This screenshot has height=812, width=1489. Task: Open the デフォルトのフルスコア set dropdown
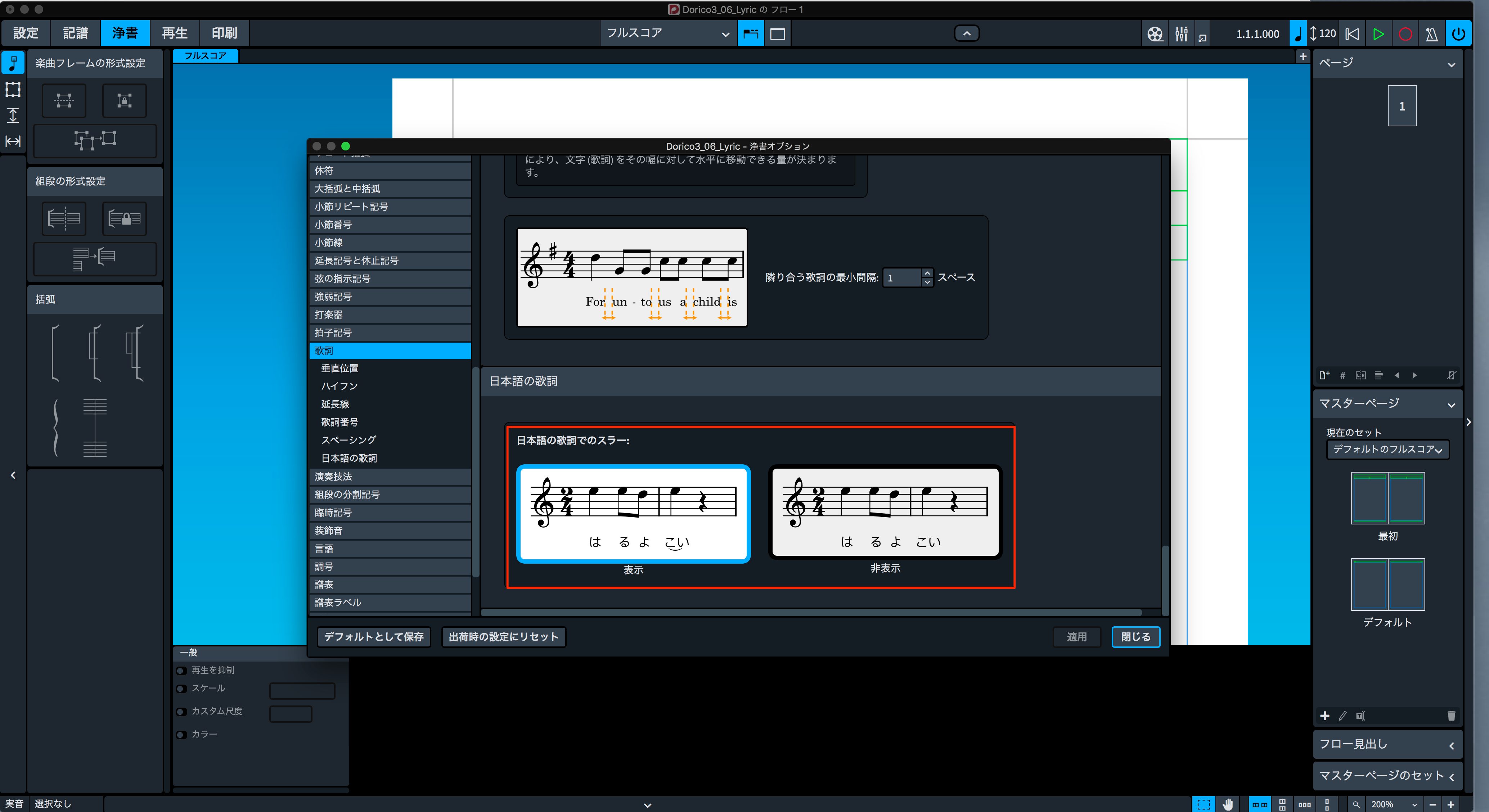coord(1387,449)
